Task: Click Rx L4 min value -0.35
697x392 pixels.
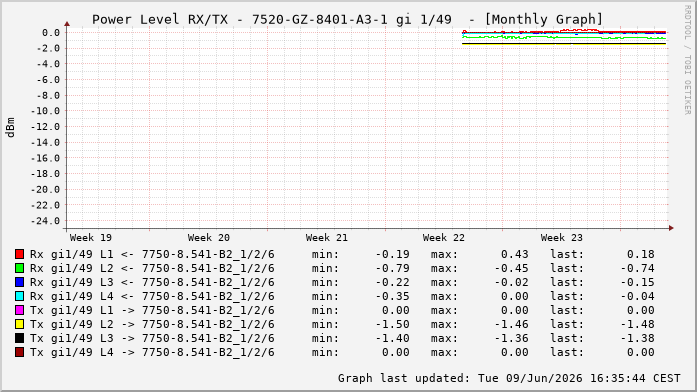Action: [x=393, y=296]
